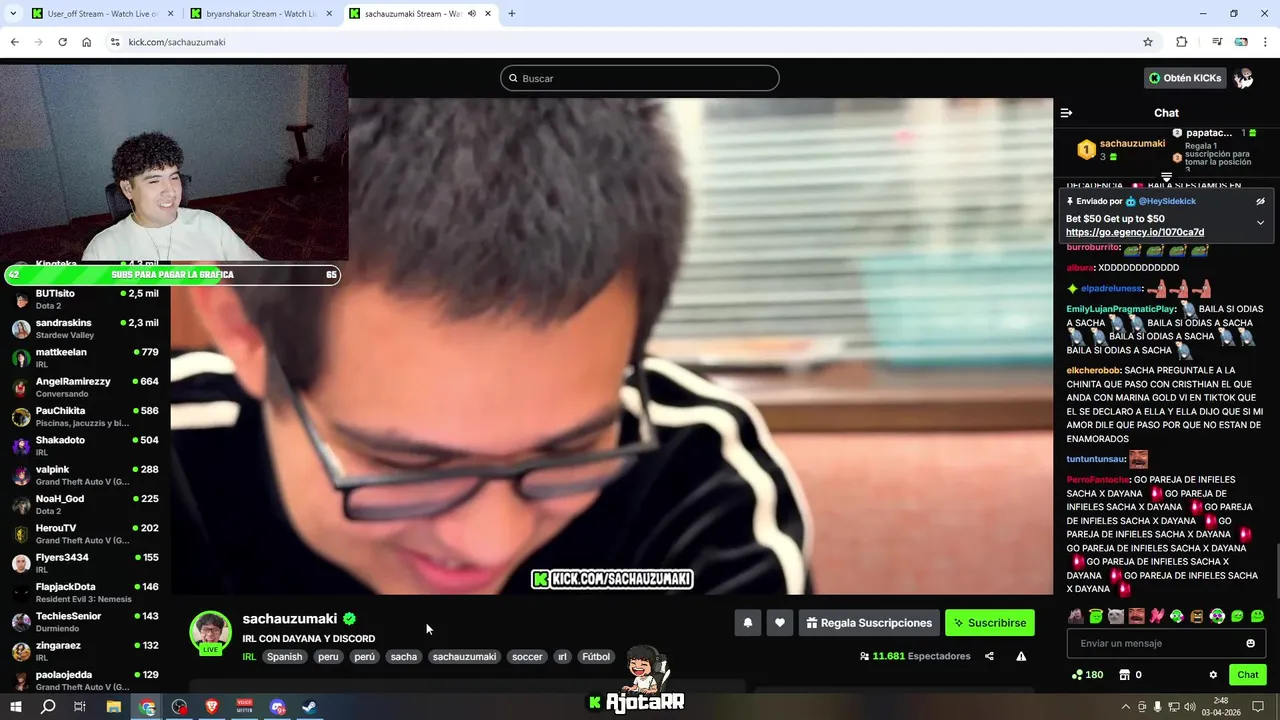Reload the page

pyautogui.click(x=62, y=42)
